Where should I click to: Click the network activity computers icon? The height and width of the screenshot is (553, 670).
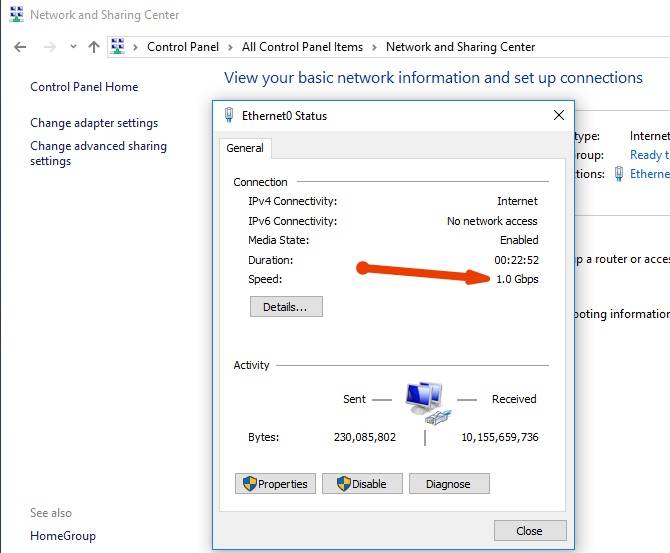(x=428, y=399)
